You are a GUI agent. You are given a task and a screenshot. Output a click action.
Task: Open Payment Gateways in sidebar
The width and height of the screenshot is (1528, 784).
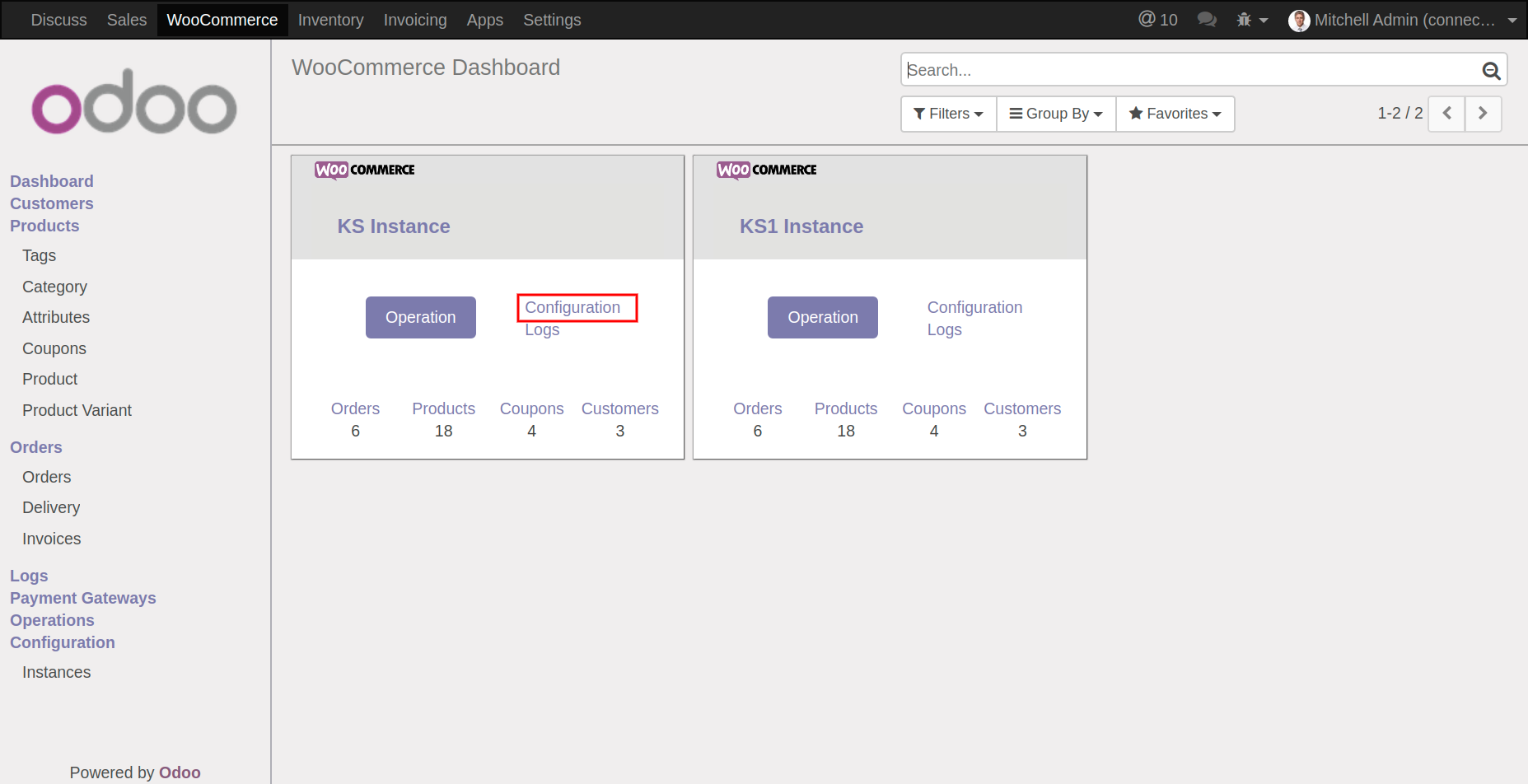pos(82,598)
